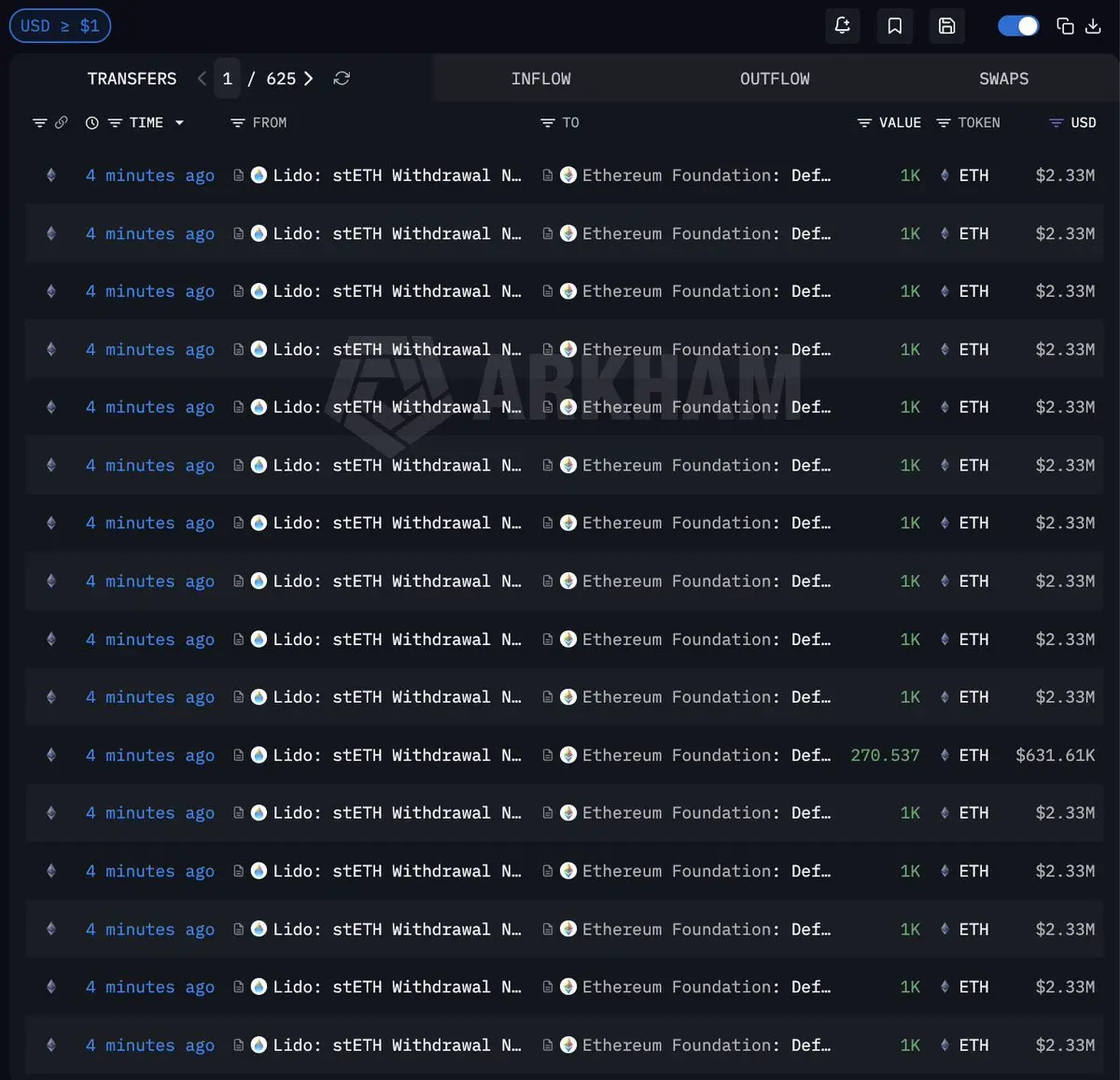Remove the USD ≥ $1 filter chip
Screen dimensions: 1120x1080
60,26
